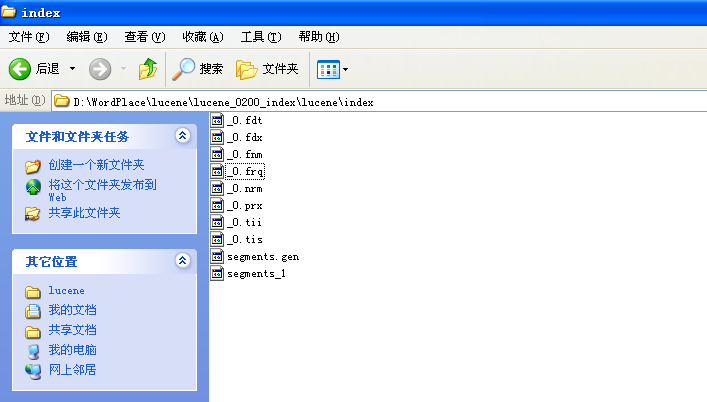Go up one folder level icon
Screen dimensions: 707x402
point(148,69)
